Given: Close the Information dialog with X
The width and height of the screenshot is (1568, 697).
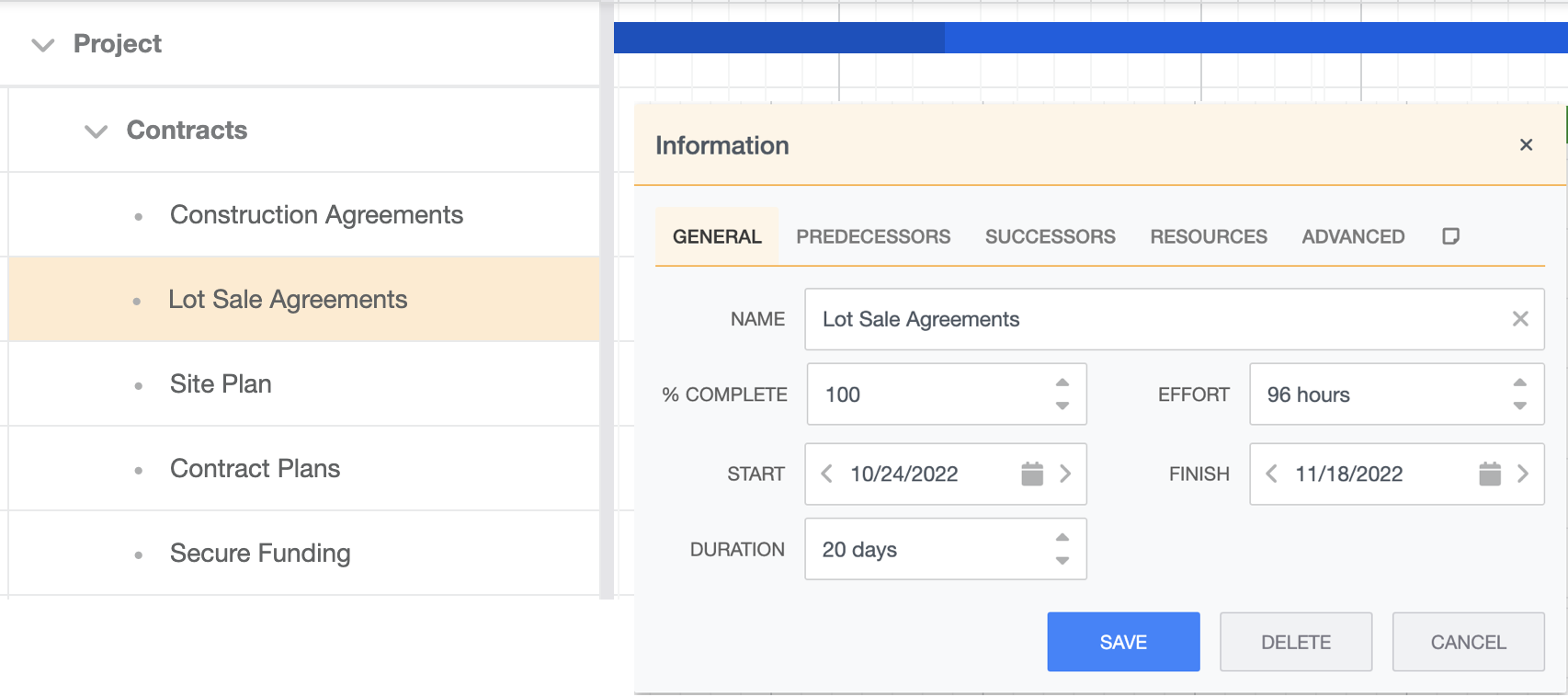Looking at the screenshot, I should (x=1526, y=145).
